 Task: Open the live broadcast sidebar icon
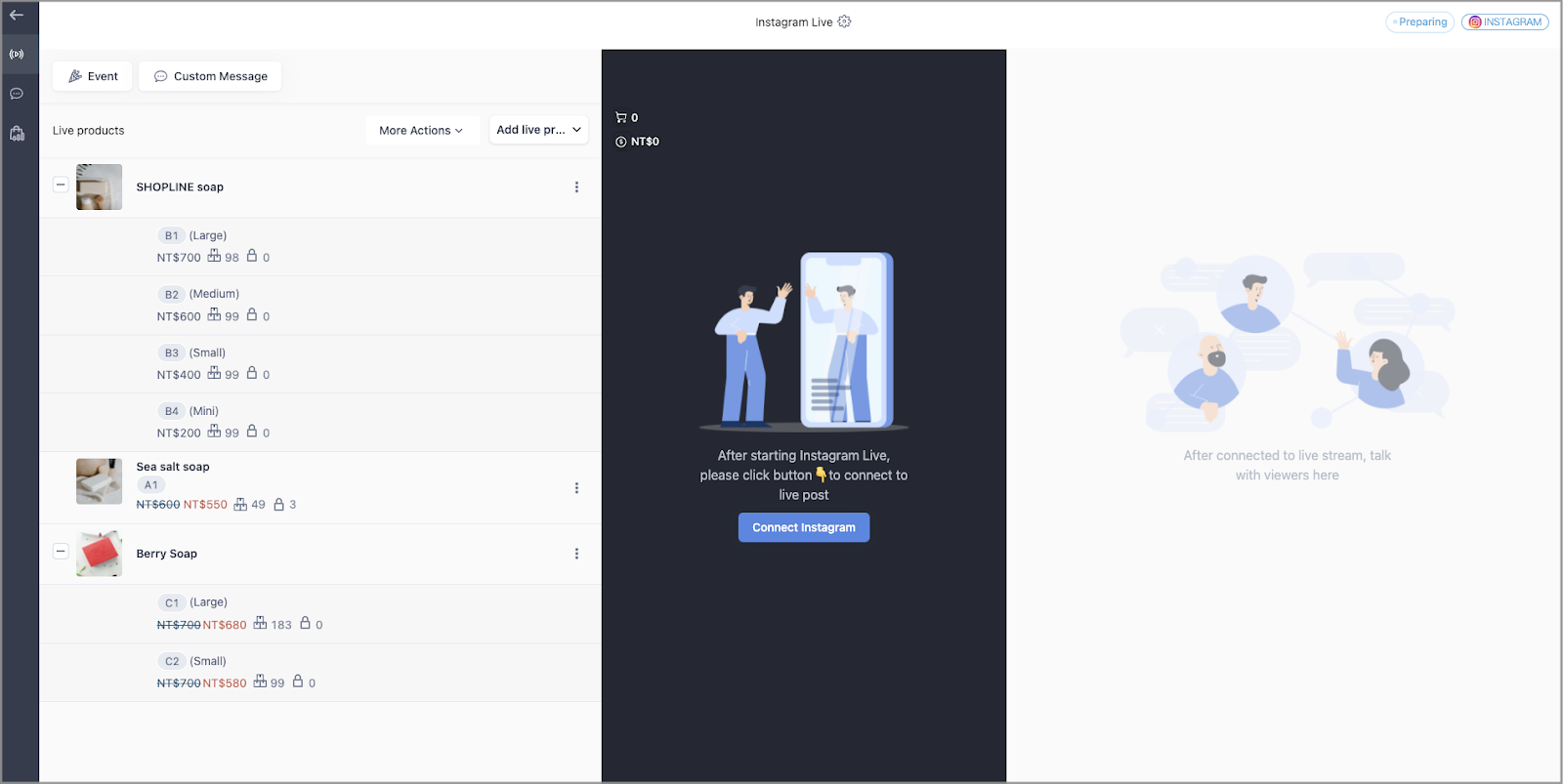pos(17,54)
